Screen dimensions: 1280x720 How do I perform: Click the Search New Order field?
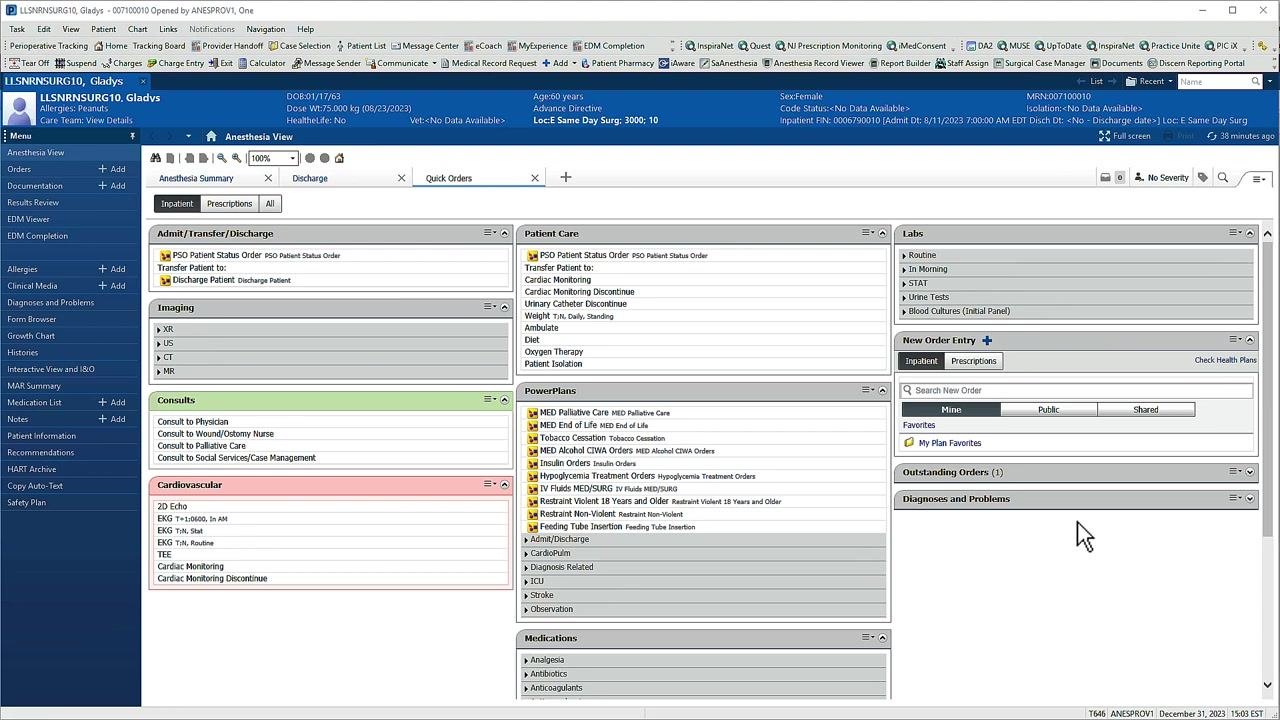1077,390
